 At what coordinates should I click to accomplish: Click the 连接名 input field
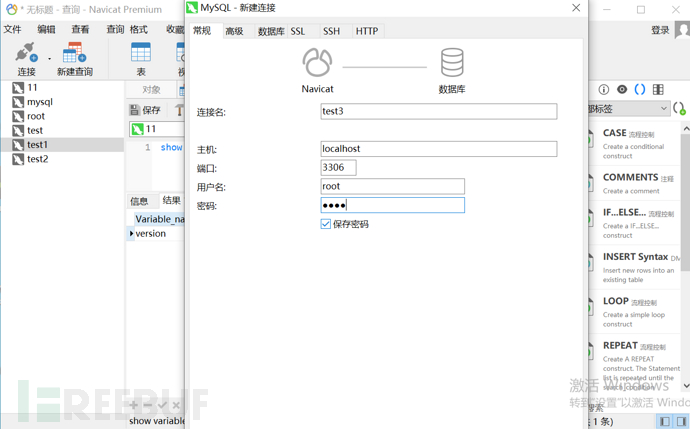point(439,111)
